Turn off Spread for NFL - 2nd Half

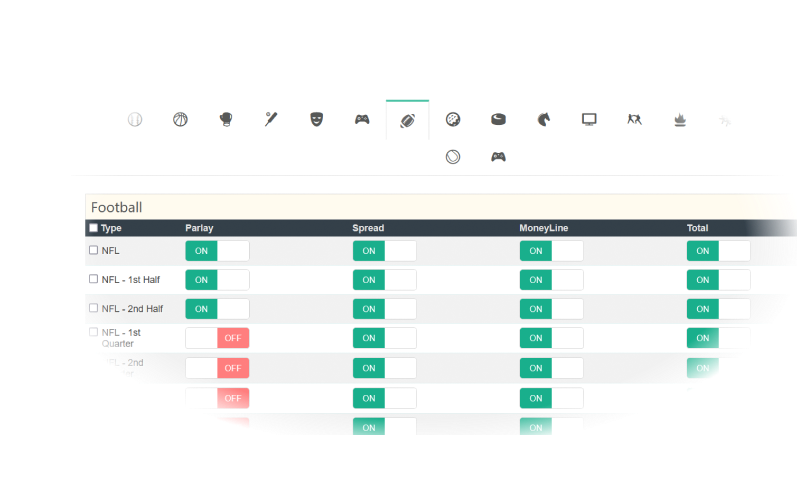pyautogui.click(x=385, y=309)
